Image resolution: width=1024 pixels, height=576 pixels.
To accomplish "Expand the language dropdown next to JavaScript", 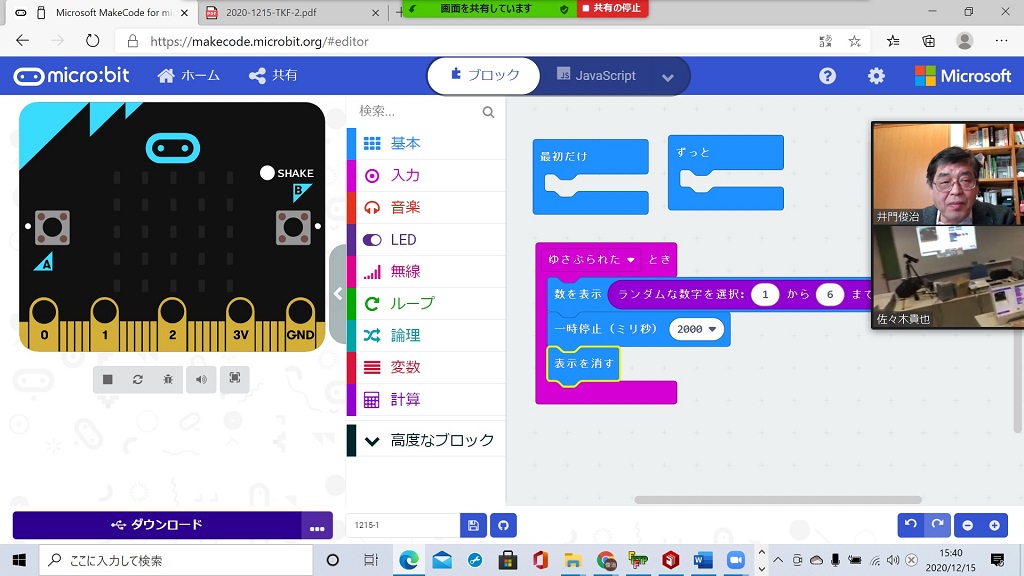I will click(668, 77).
